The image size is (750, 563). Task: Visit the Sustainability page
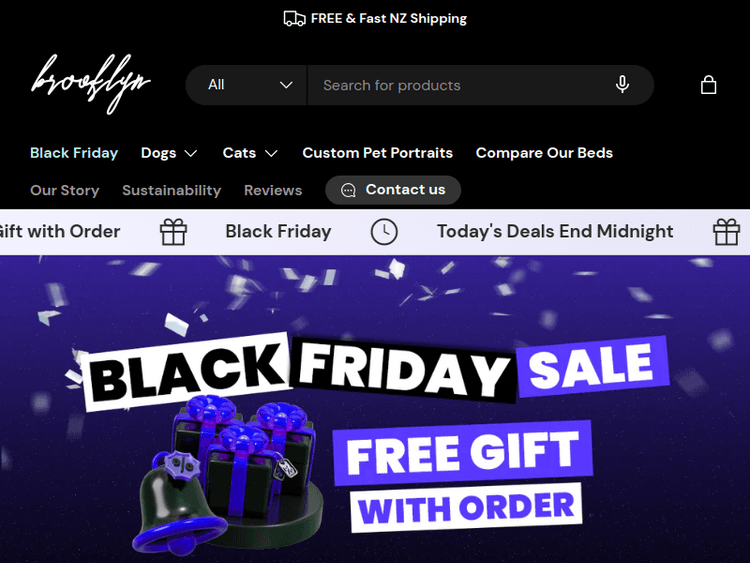[x=172, y=190]
